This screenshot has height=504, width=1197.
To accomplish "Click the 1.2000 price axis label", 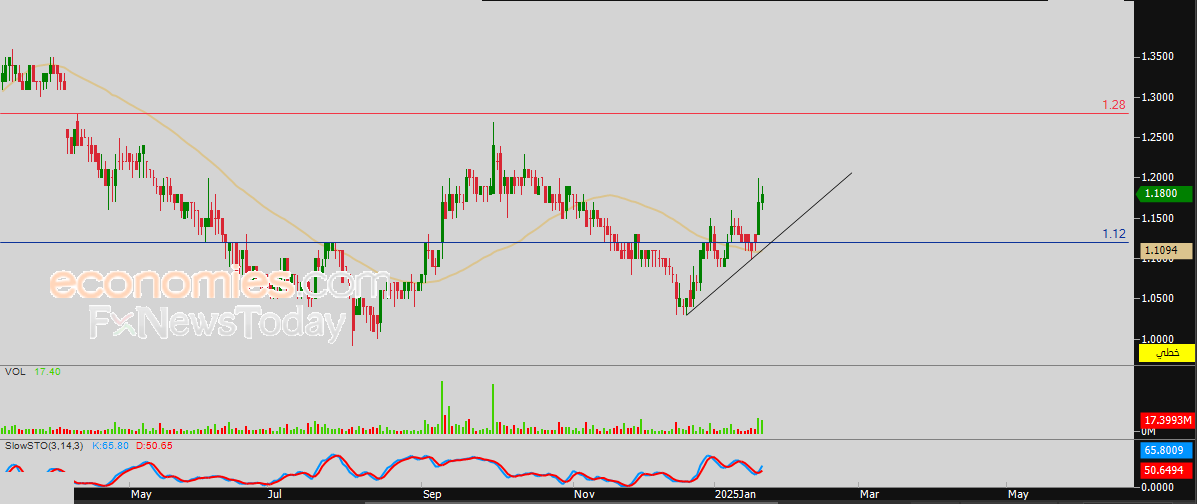I will click(x=1158, y=177).
